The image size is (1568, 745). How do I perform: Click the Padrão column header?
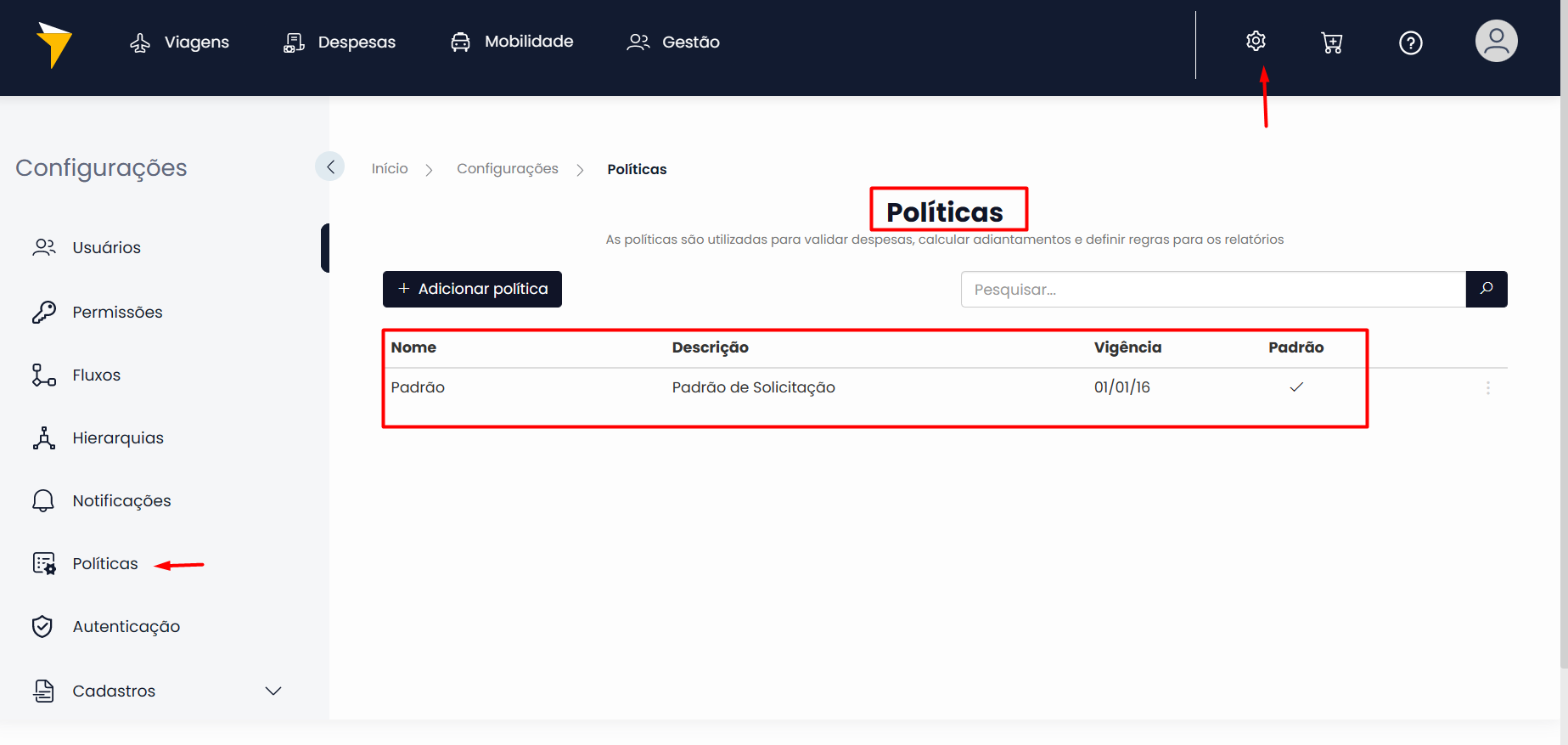coord(1296,347)
